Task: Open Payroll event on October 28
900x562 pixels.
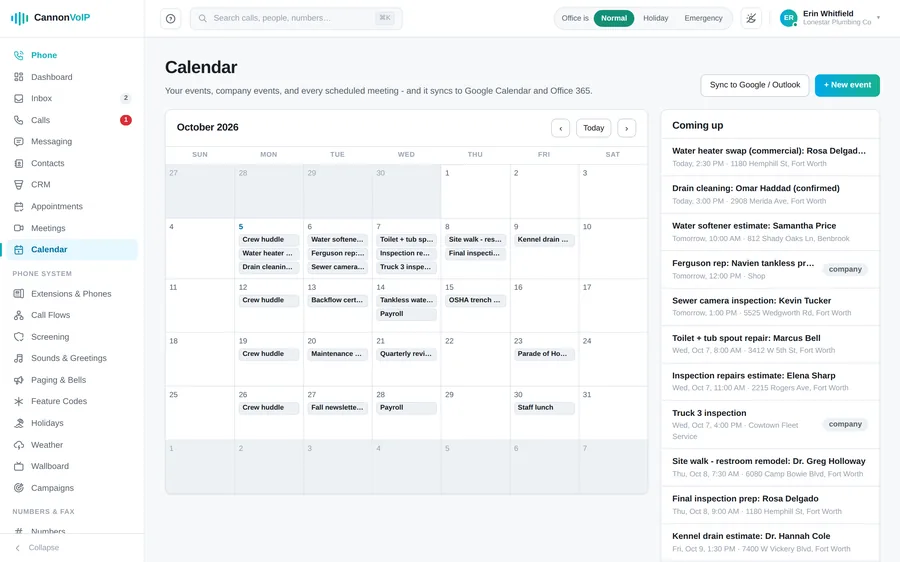Action: (x=406, y=408)
